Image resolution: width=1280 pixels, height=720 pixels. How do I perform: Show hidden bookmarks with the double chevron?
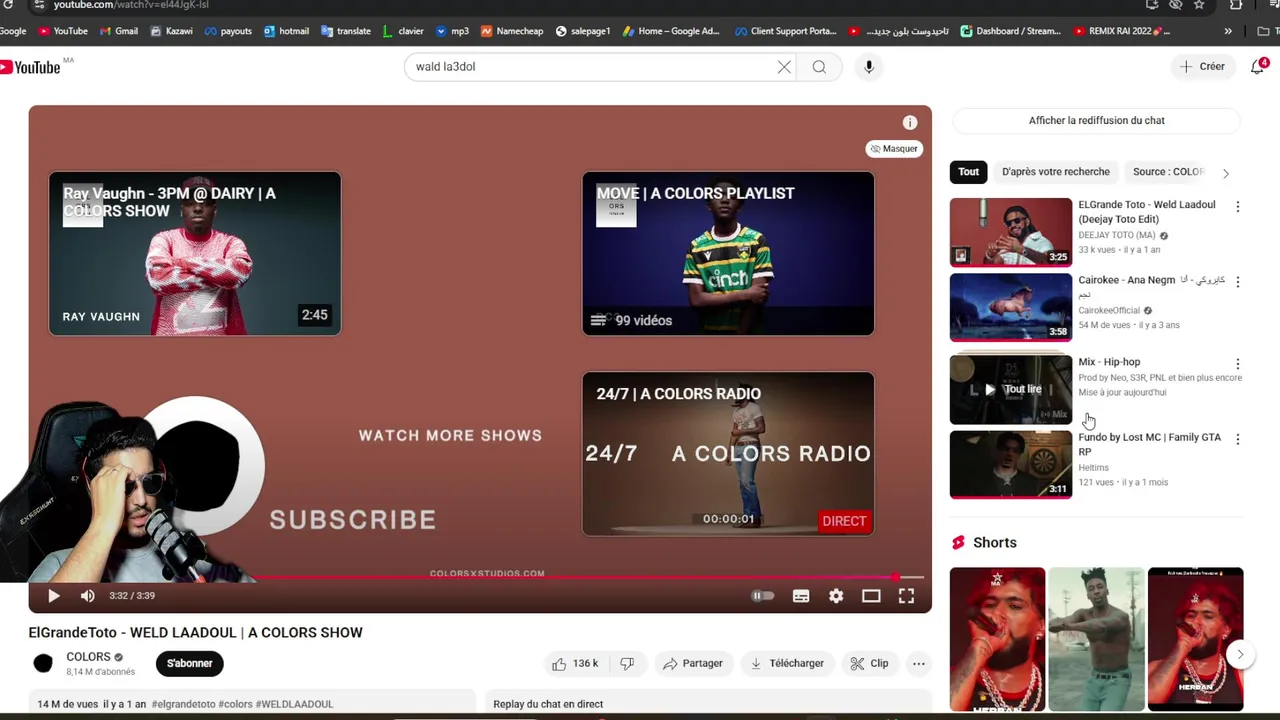(1228, 31)
